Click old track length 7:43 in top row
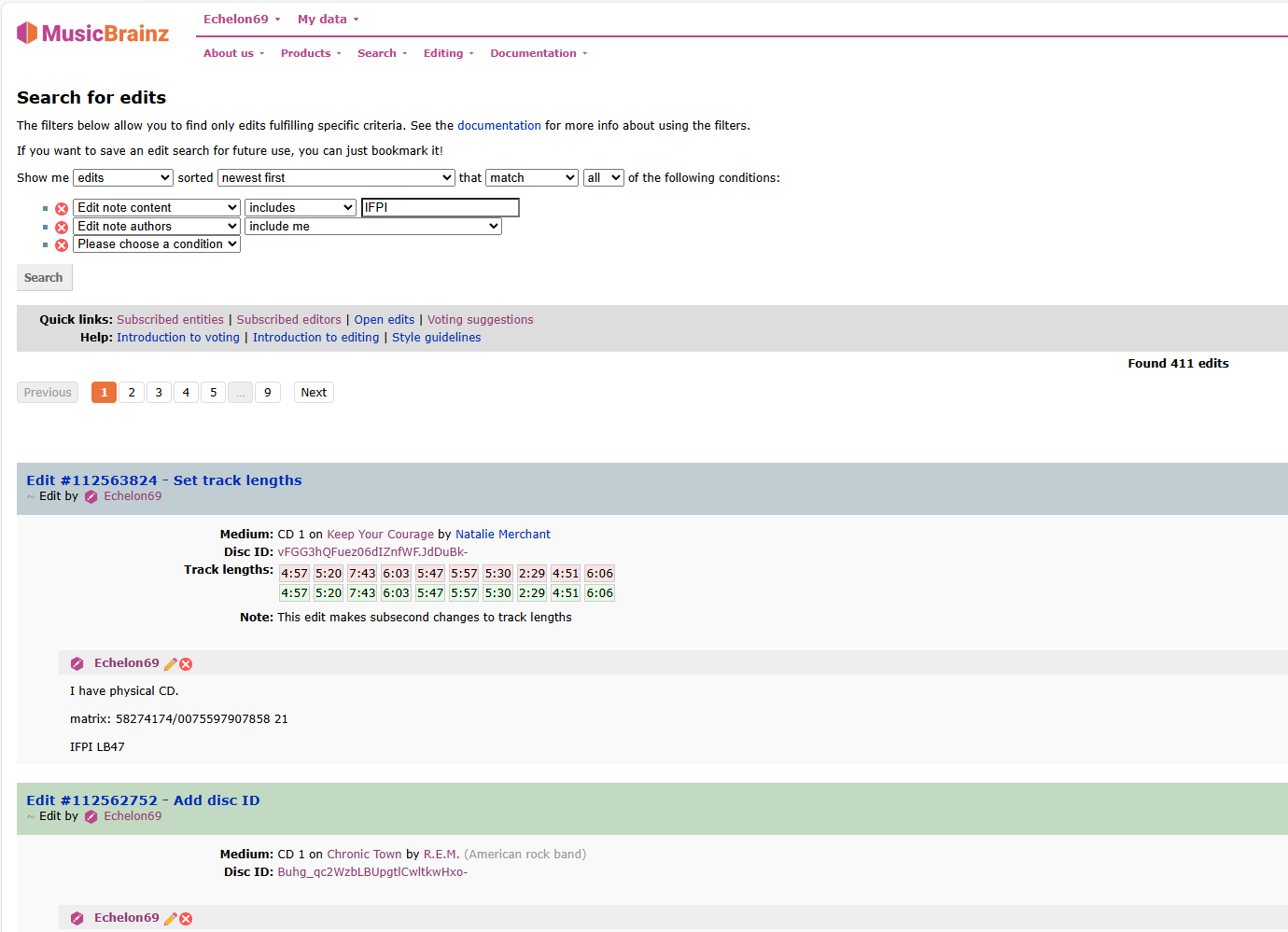The width and height of the screenshot is (1288, 932). 362,574
